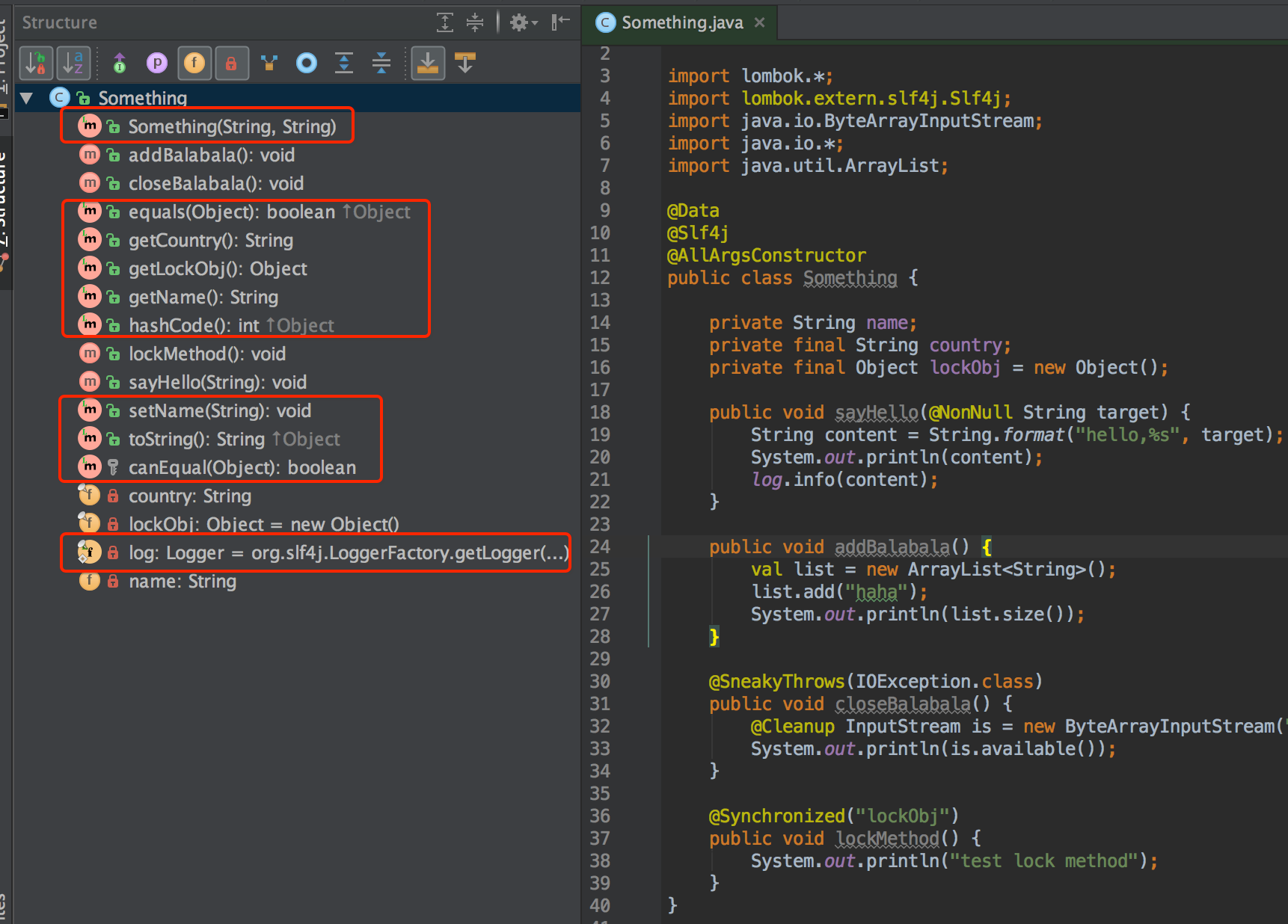Toggle Show Anonymous Classes (blue circle) icon
Image resolution: width=1288 pixels, height=924 pixels.
point(307,63)
